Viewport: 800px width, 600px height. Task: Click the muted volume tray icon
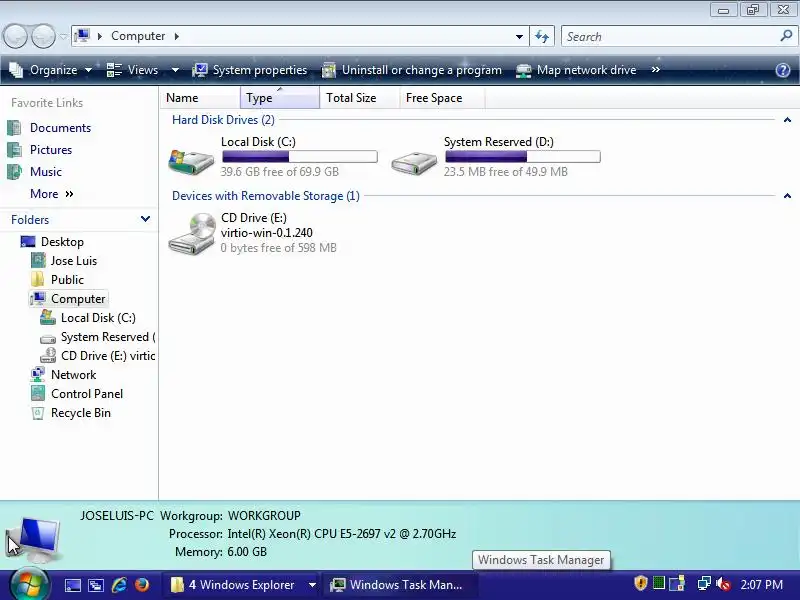pyautogui.click(x=723, y=584)
